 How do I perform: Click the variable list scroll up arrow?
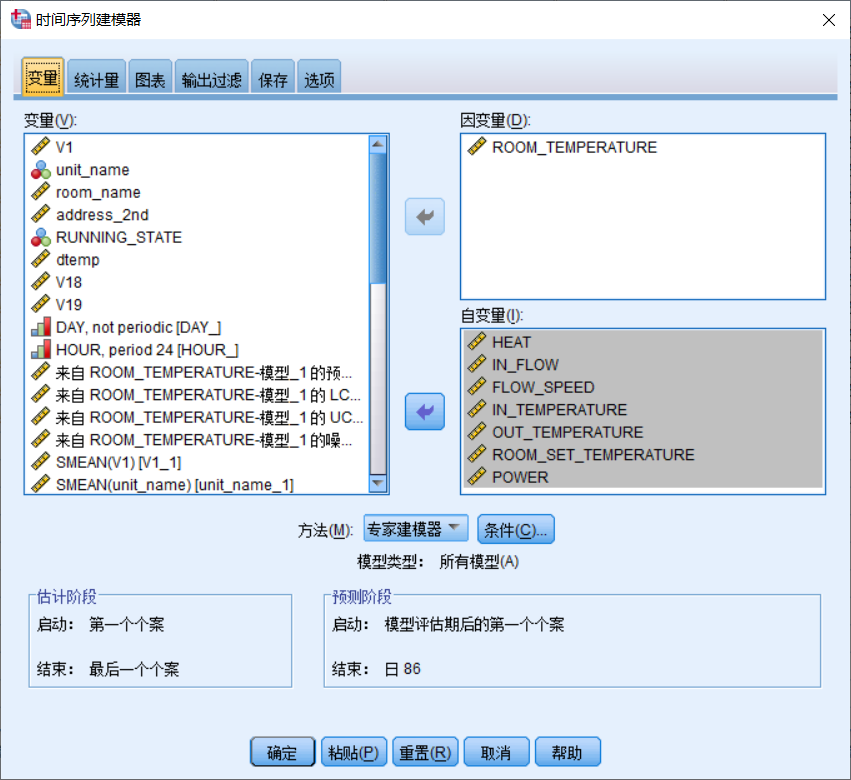point(378,144)
